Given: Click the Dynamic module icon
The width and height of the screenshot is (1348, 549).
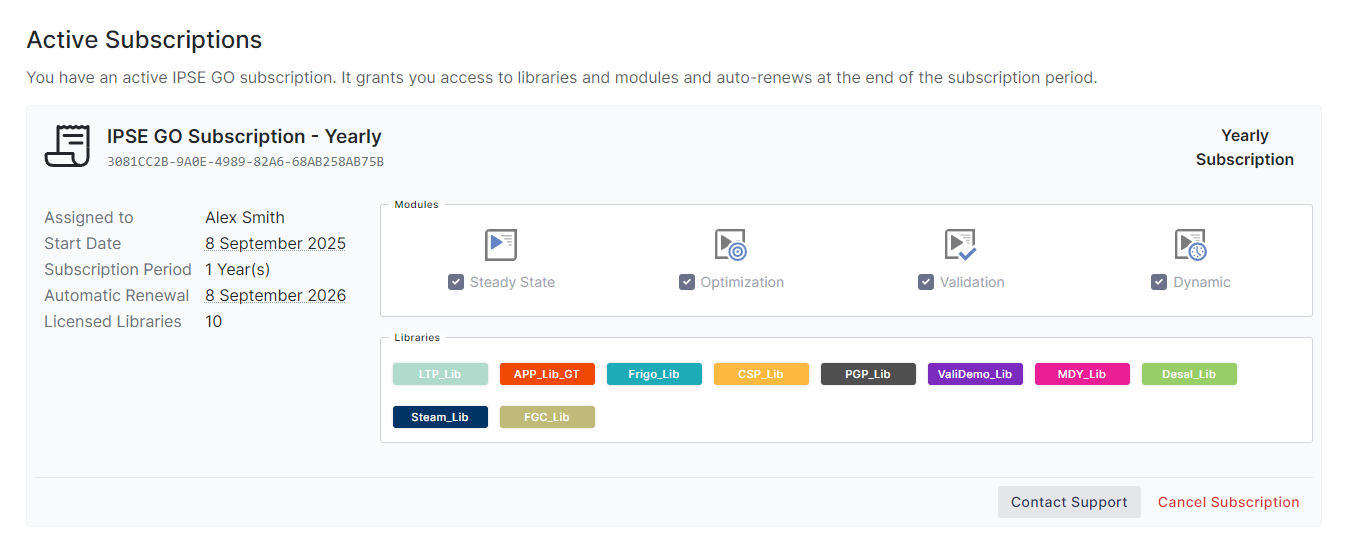Looking at the screenshot, I should 1190,245.
